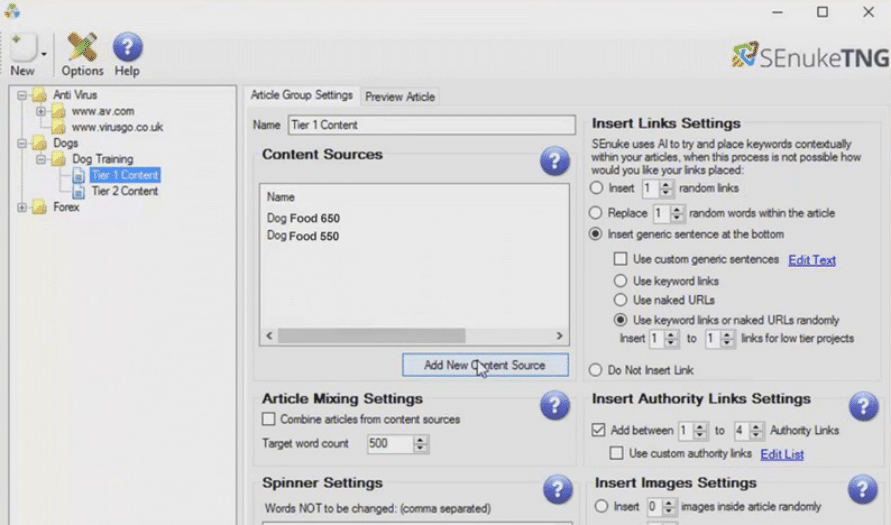Select the Dogs folder icon
Viewport: 891px width, 525px height.
pyautogui.click(x=39, y=143)
